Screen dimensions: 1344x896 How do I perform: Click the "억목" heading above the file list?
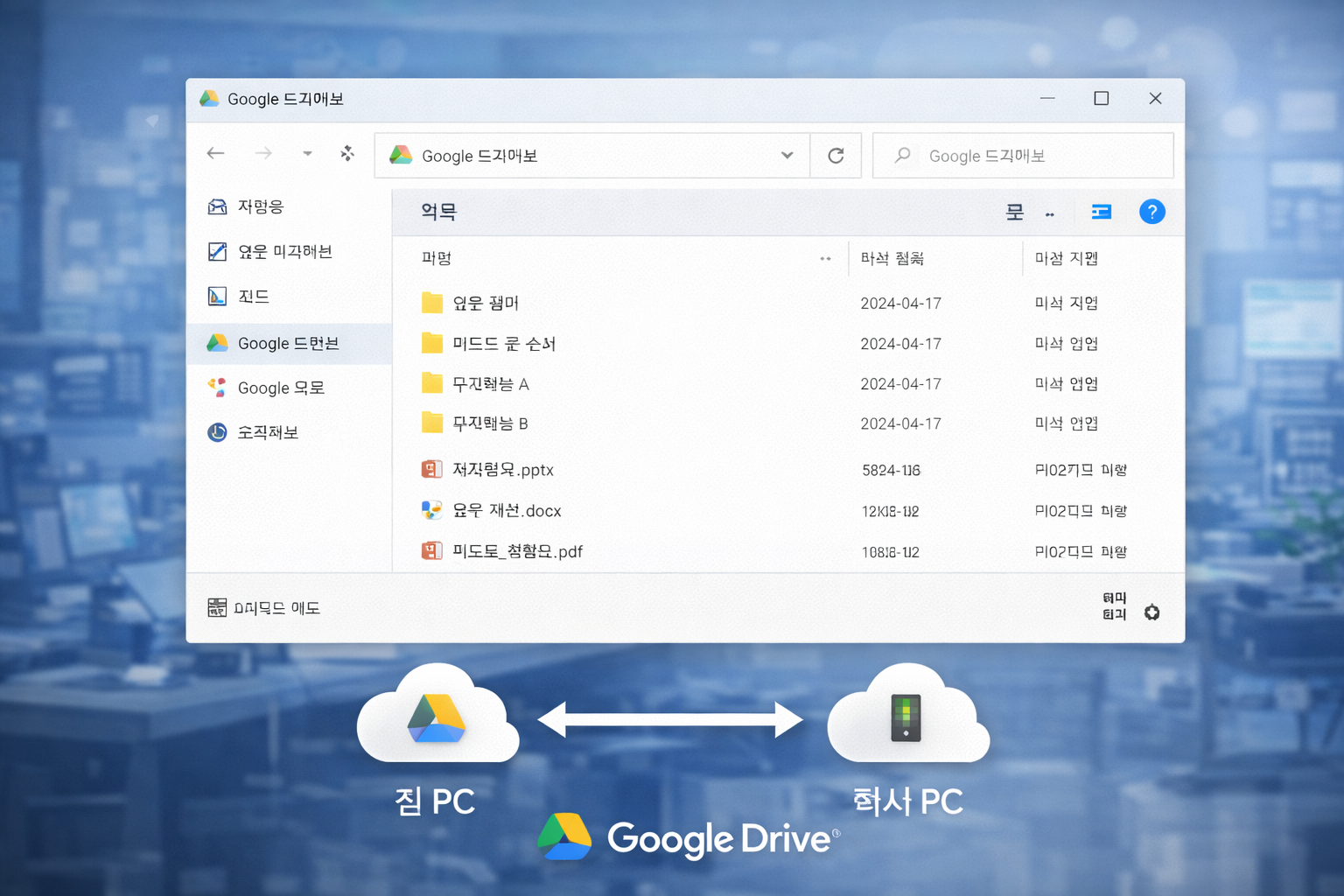(x=438, y=212)
